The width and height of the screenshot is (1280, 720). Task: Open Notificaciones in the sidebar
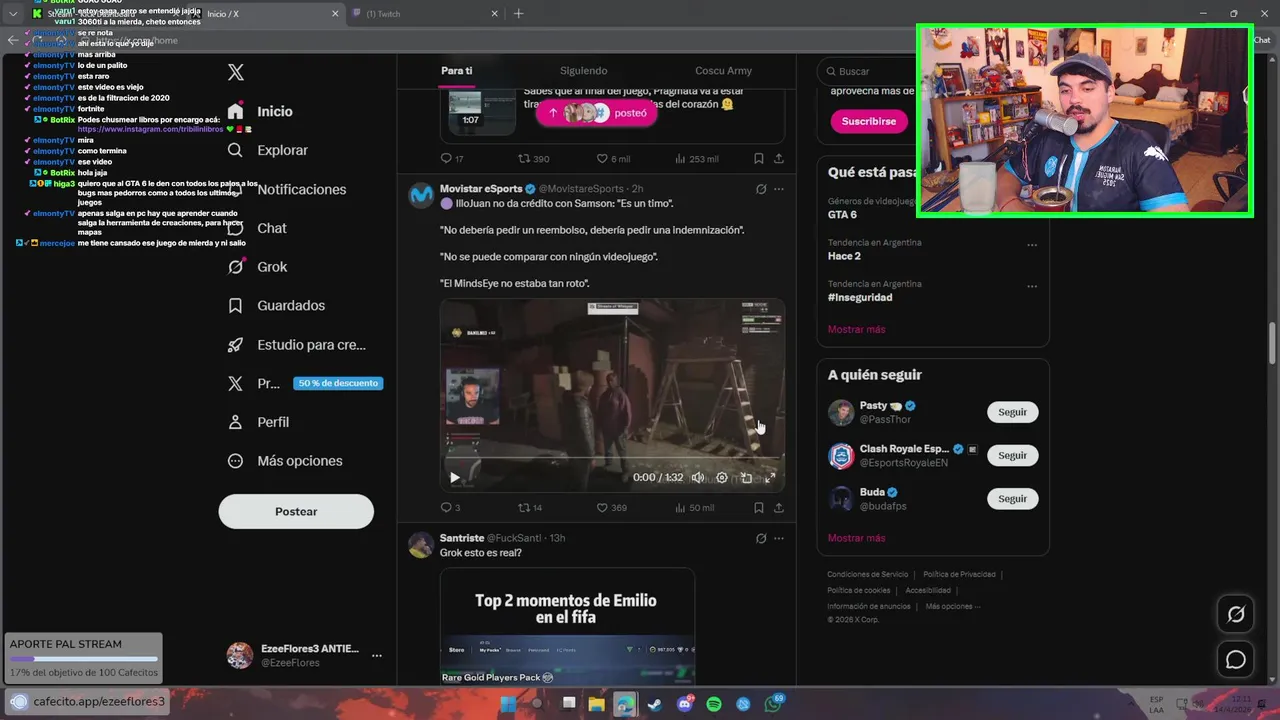[x=287, y=189]
